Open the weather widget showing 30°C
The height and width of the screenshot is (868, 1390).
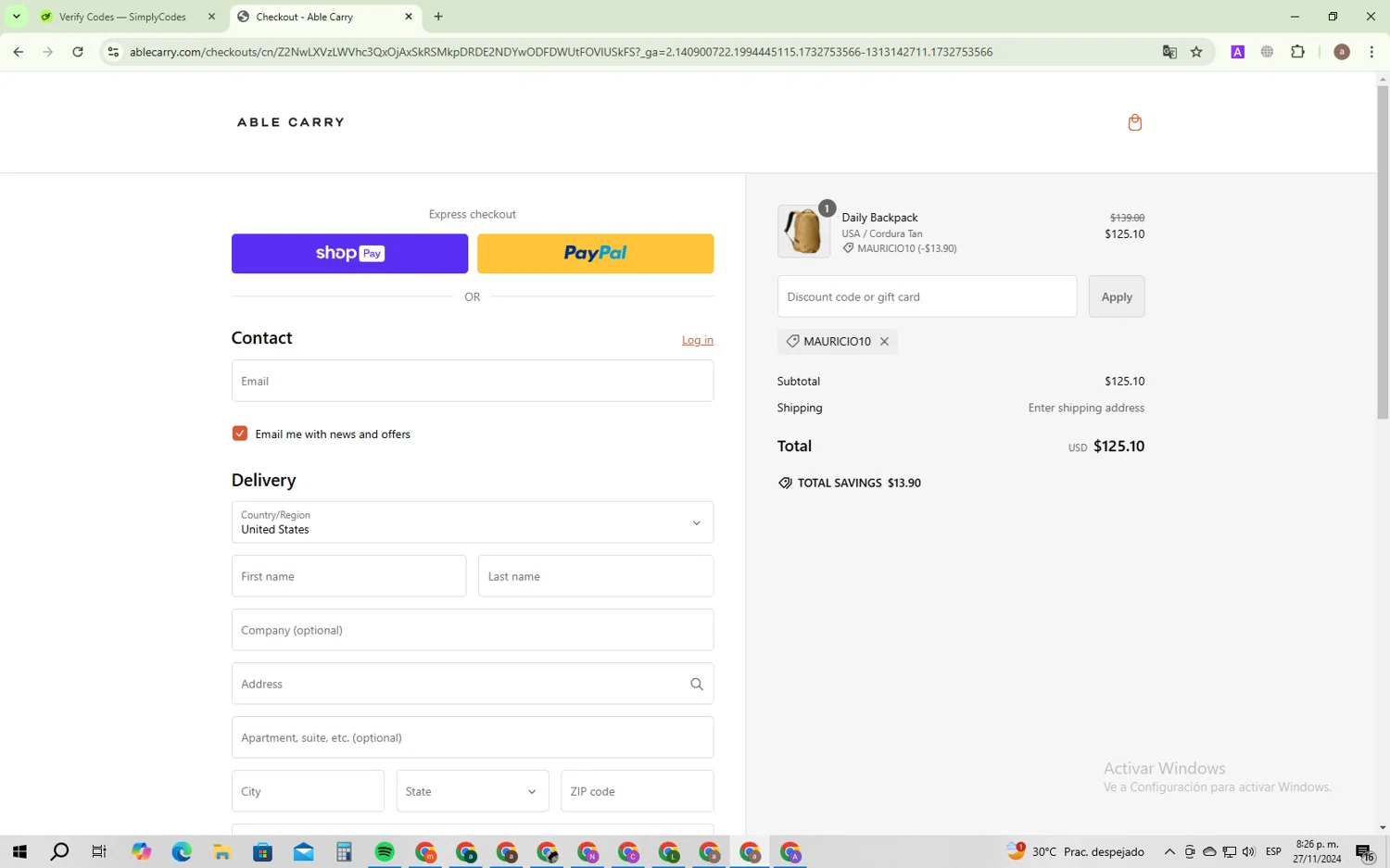[x=1075, y=851]
